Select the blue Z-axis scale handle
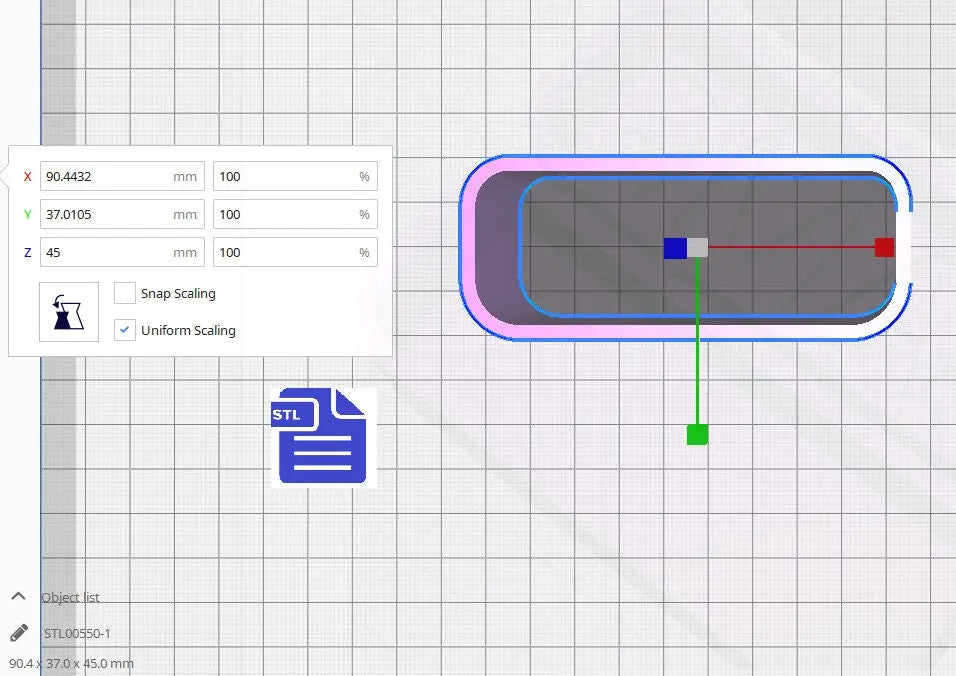956x676 pixels. coord(675,248)
